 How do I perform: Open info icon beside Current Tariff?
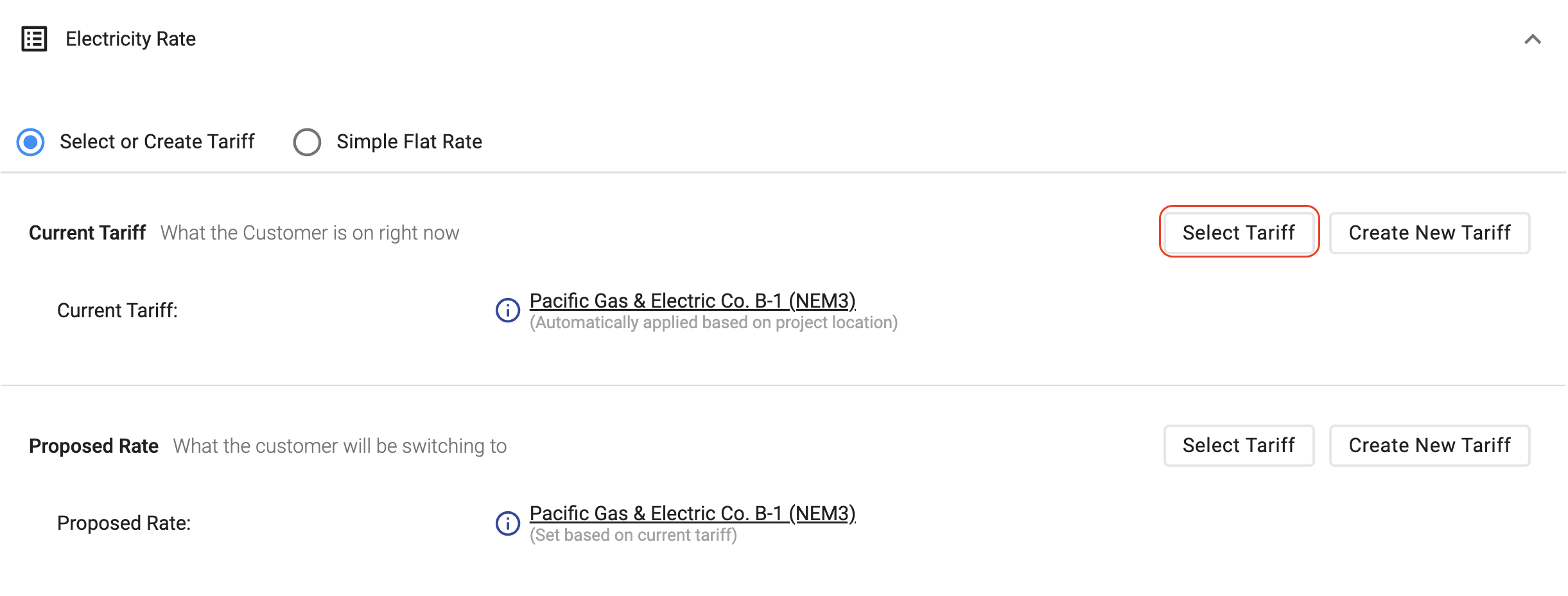click(x=507, y=311)
